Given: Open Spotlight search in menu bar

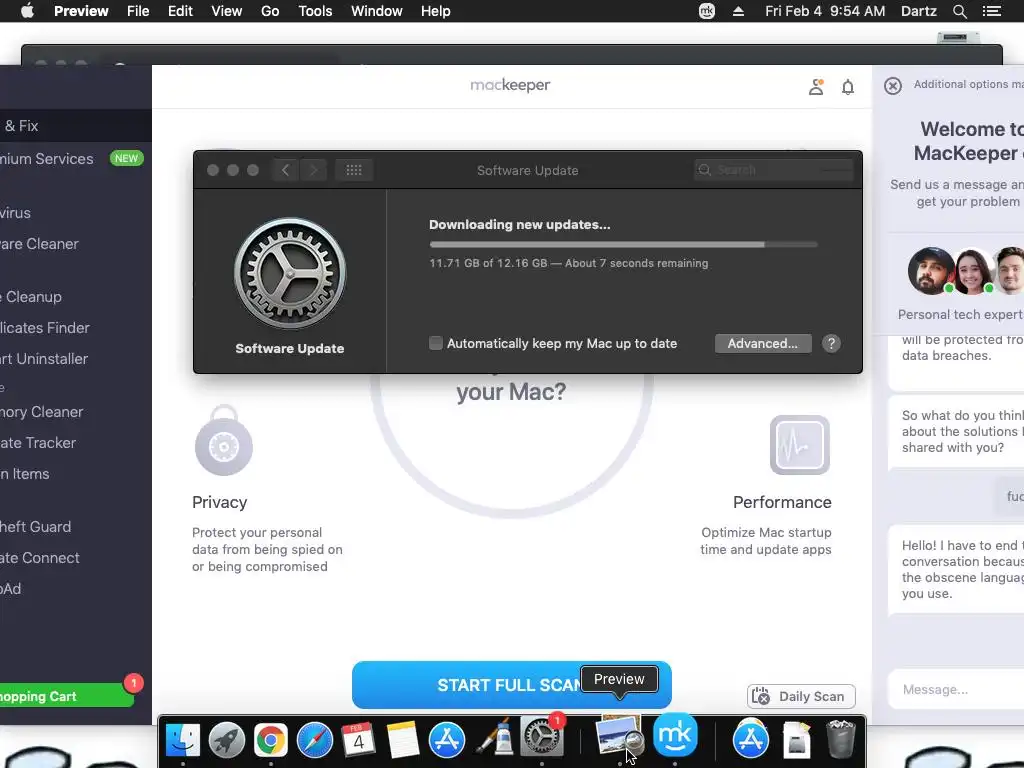Looking at the screenshot, I should point(959,11).
